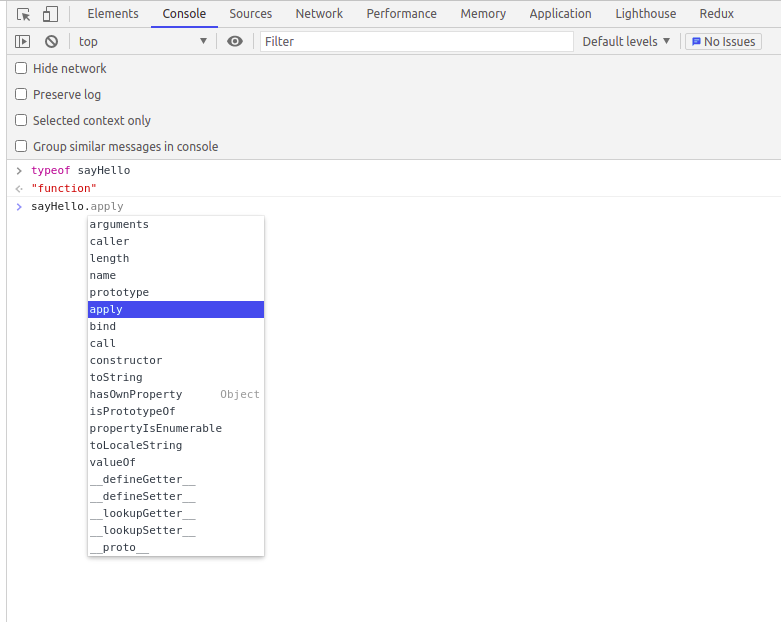
Task: Go to the Network tab
Action: [x=319, y=13]
